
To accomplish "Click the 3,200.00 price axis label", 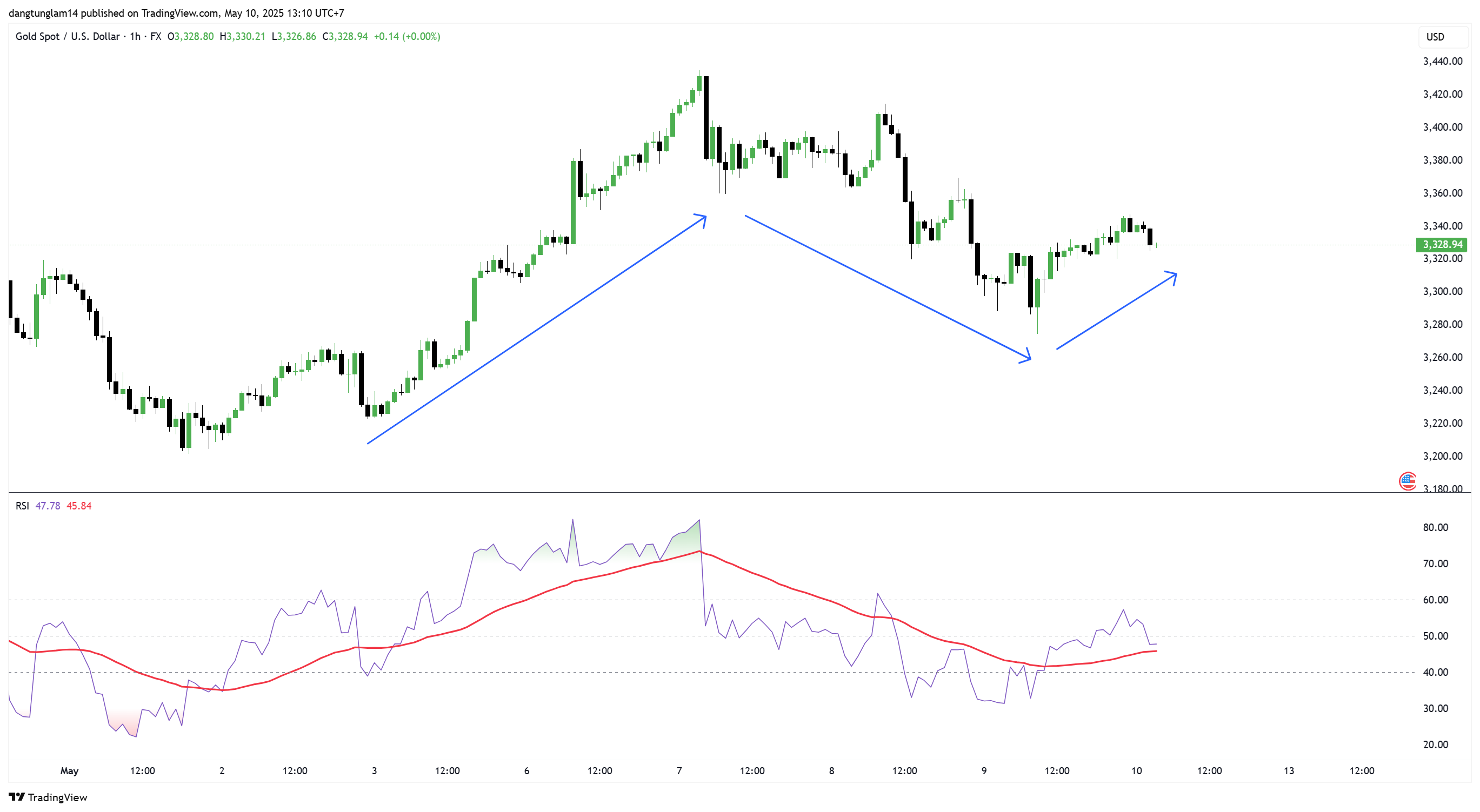I will point(1442,456).
